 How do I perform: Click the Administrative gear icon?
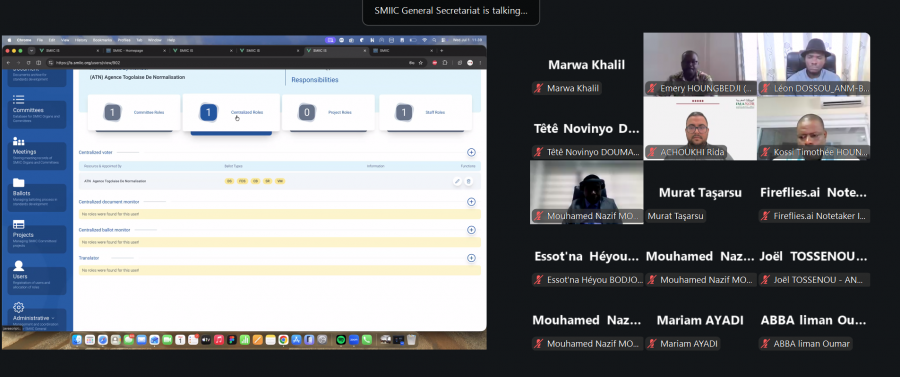(18, 308)
